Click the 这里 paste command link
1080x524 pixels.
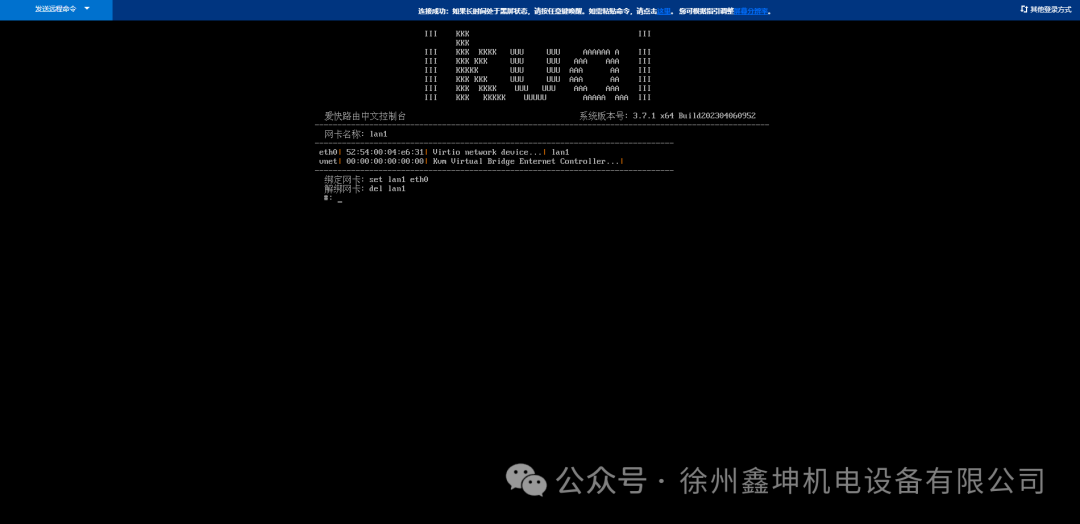pyautogui.click(x=664, y=11)
